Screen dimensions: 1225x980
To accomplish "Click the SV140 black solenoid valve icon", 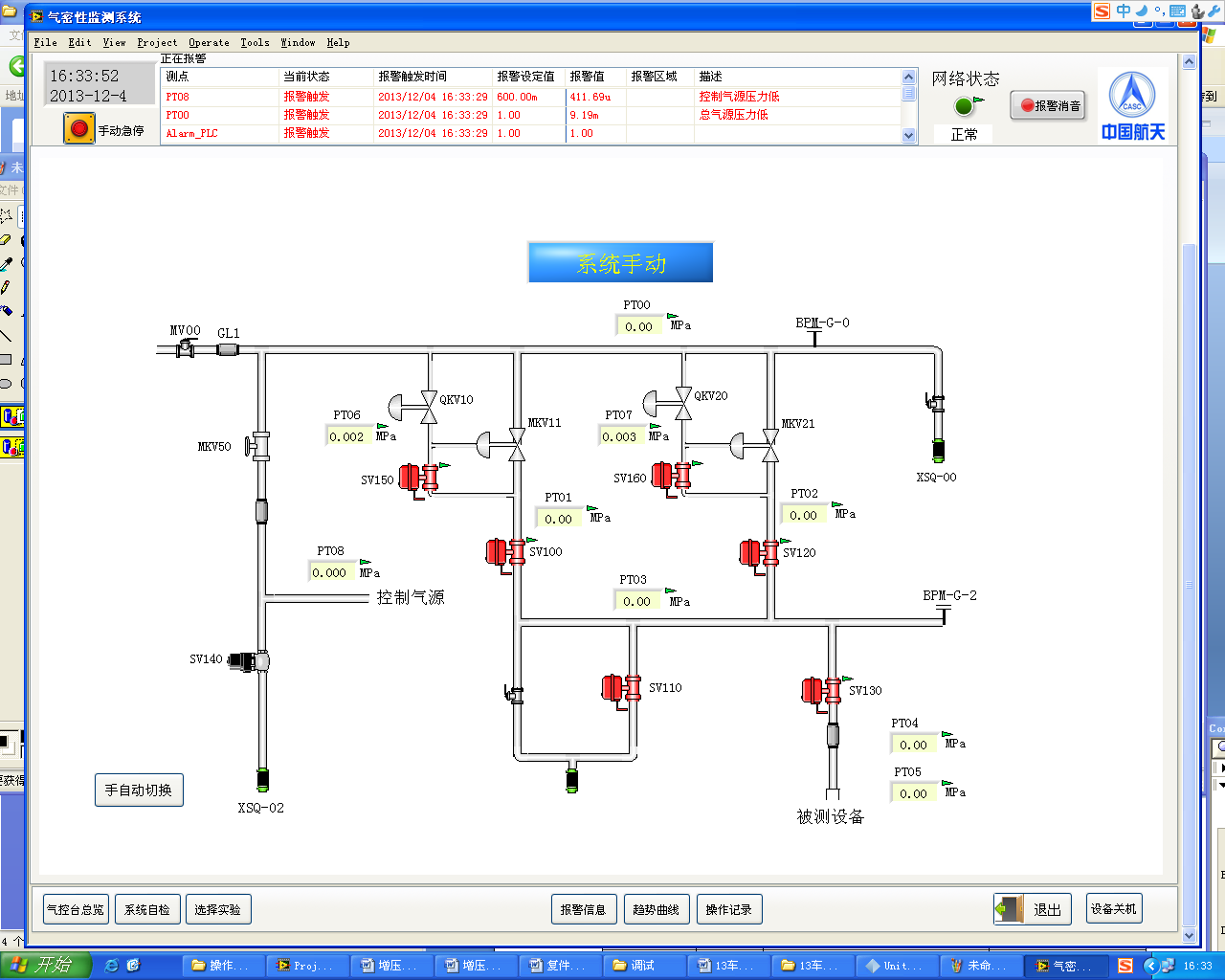I will point(251,660).
